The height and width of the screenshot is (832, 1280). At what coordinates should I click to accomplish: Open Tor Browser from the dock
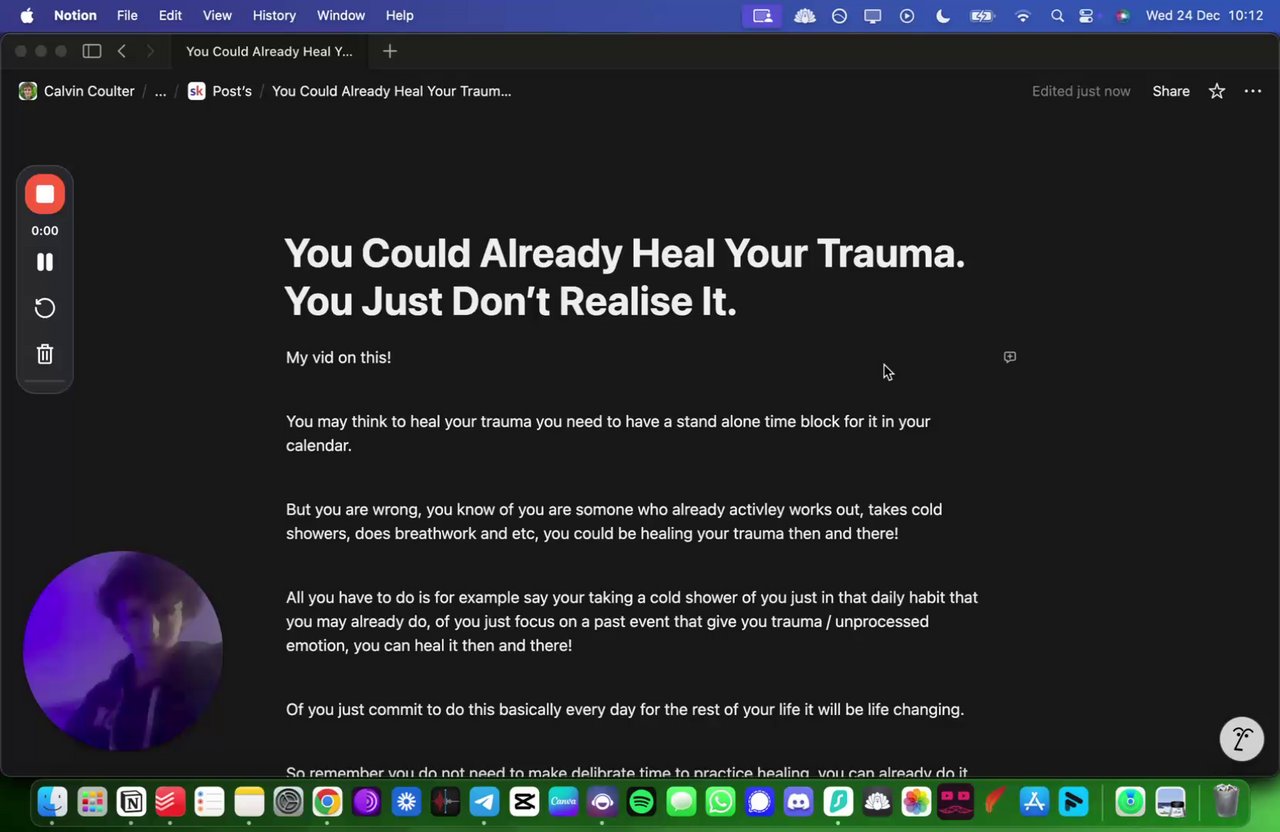tap(367, 801)
